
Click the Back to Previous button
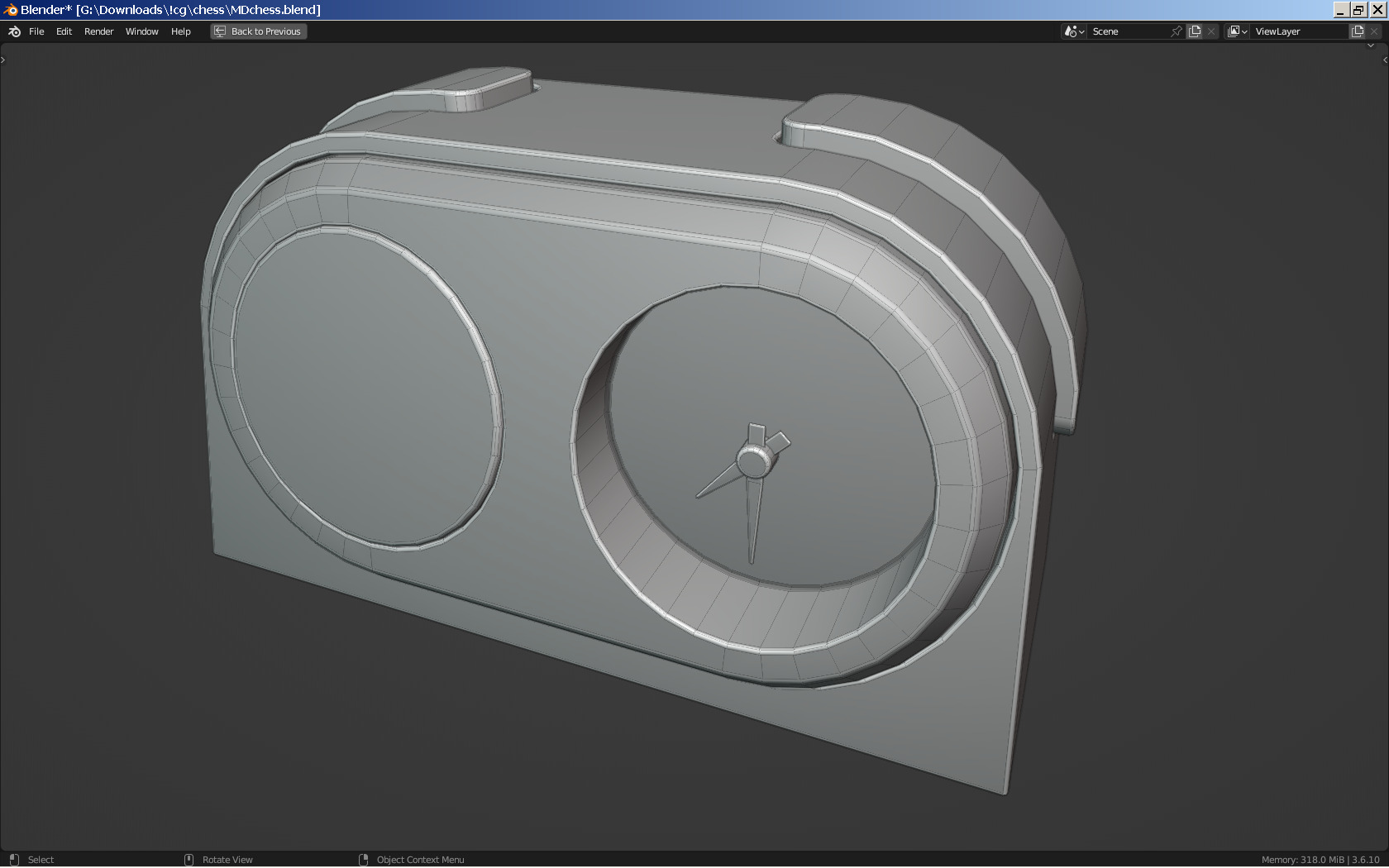pyautogui.click(x=259, y=31)
